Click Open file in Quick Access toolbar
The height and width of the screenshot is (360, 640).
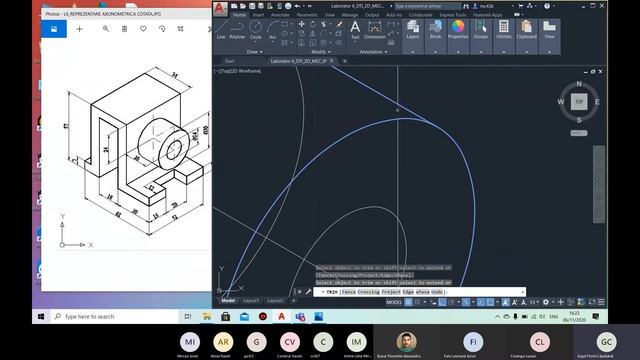[x=243, y=6]
